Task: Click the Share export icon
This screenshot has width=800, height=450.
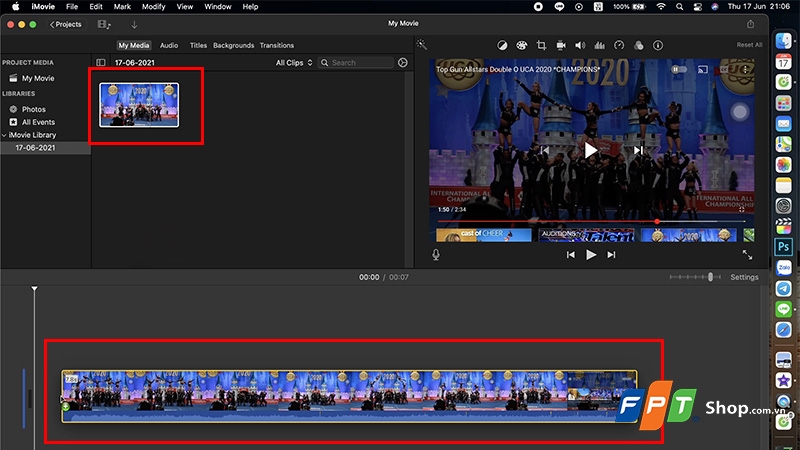Action: (751, 24)
